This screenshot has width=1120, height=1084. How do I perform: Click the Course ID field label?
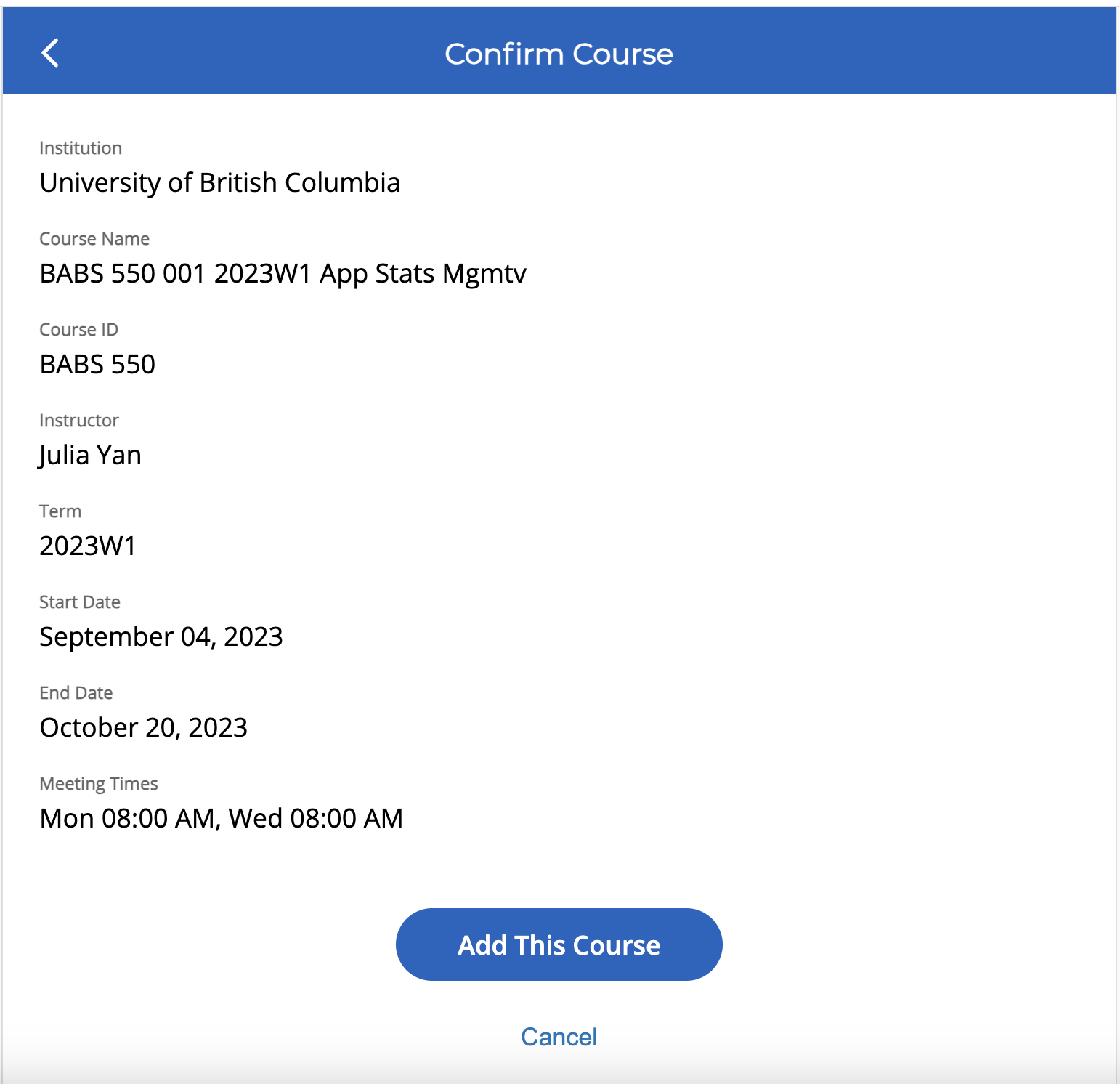(x=79, y=330)
